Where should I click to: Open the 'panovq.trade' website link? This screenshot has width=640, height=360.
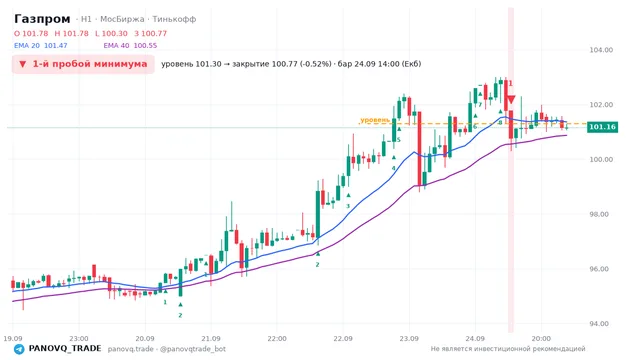point(131,349)
